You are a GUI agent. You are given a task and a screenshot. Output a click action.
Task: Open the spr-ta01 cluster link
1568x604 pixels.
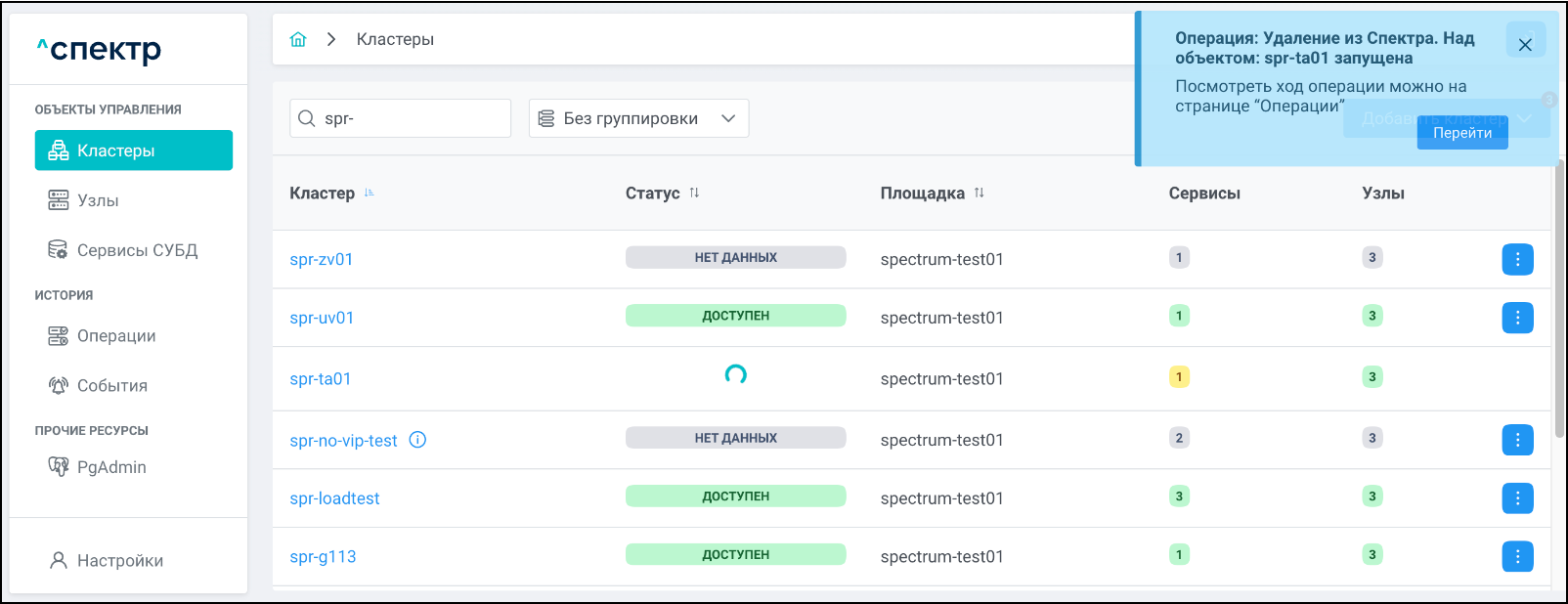[321, 379]
